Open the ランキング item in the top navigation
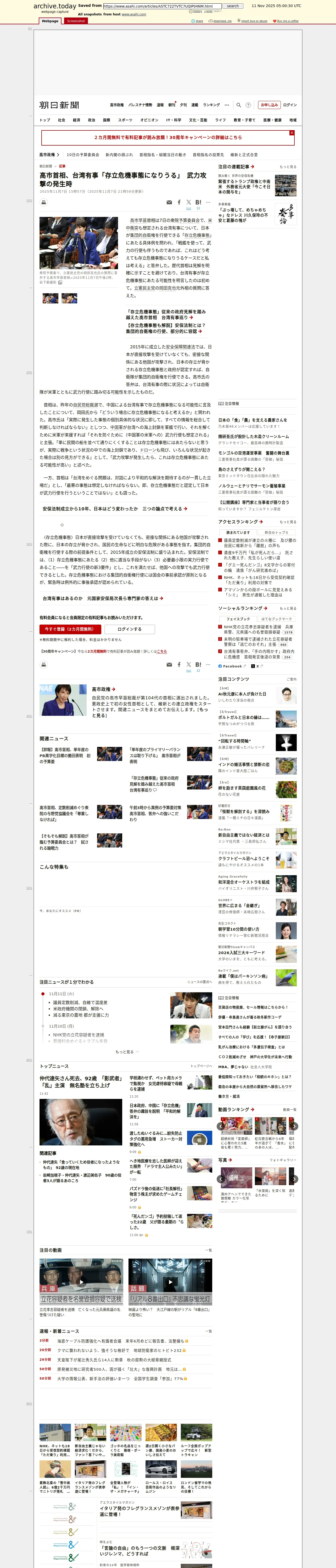 click(211, 105)
